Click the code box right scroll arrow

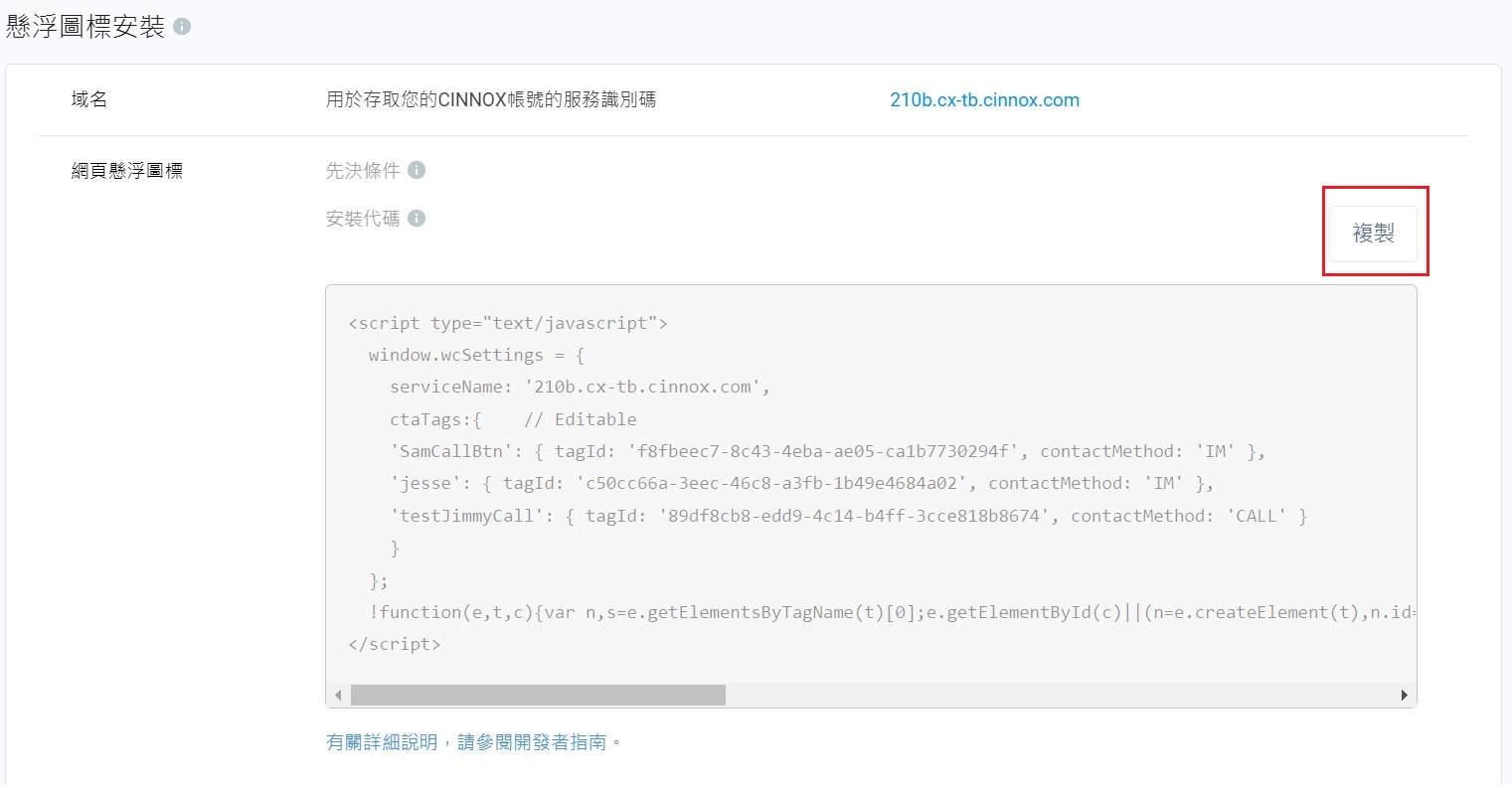1404,695
